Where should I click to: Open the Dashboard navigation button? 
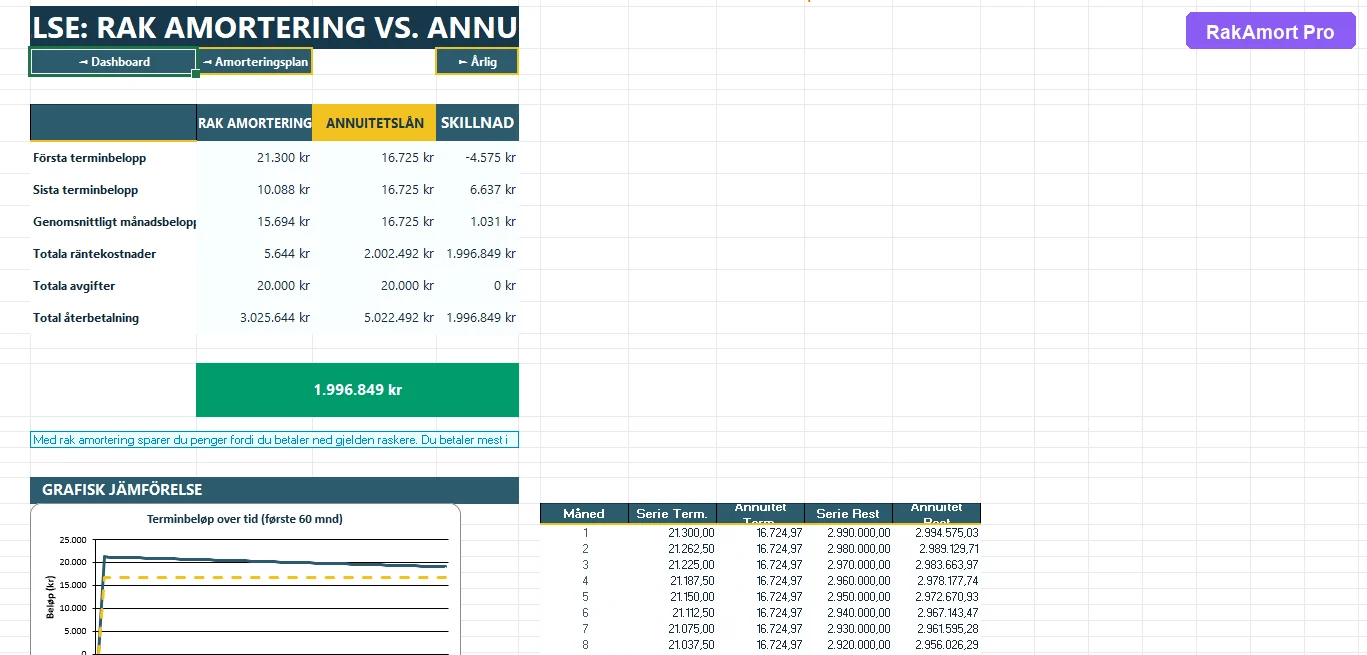click(x=113, y=62)
